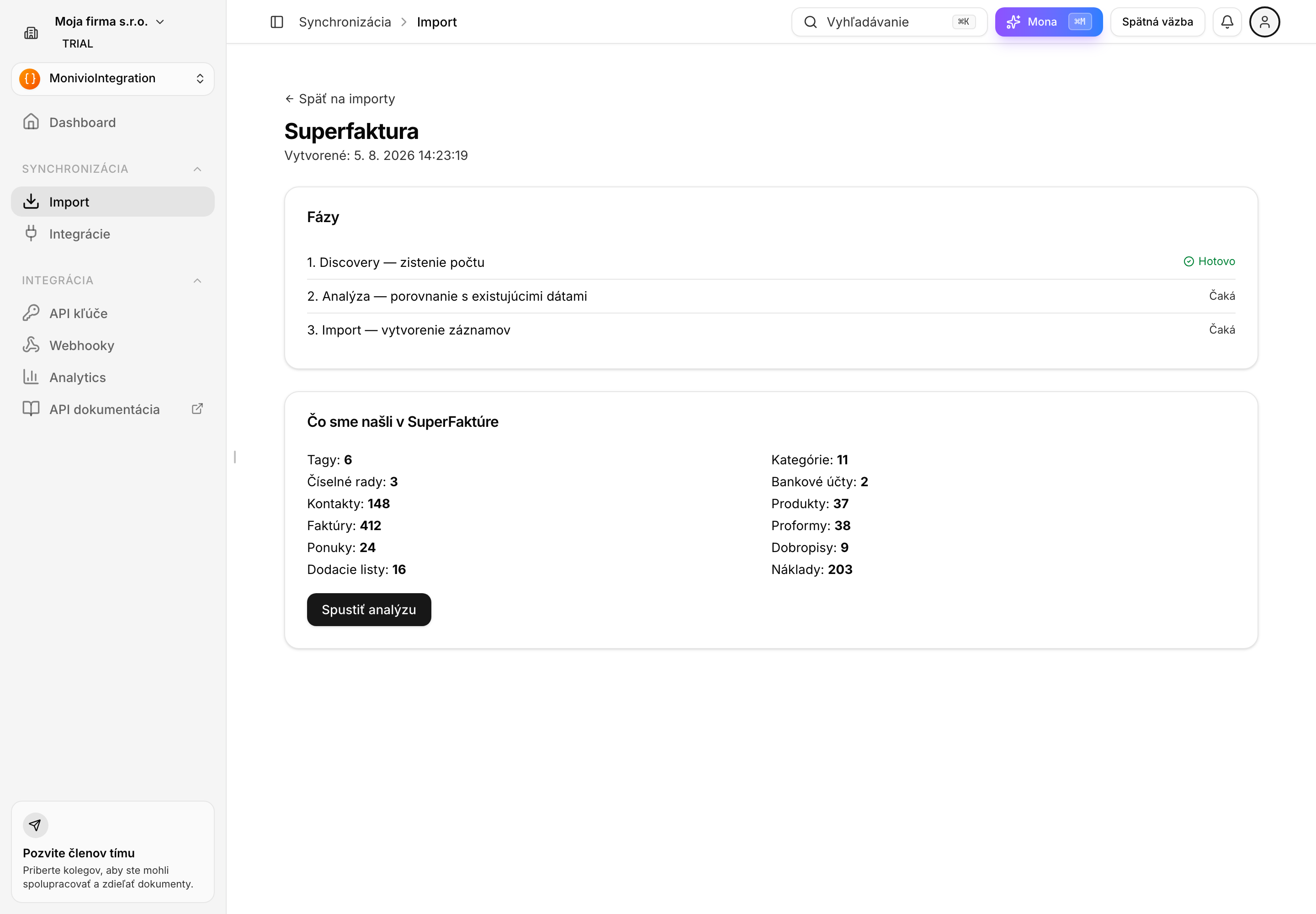The width and height of the screenshot is (1316, 914).
Task: Click phase row 1. Discovery — zistenie počtu
Action: 771,262
